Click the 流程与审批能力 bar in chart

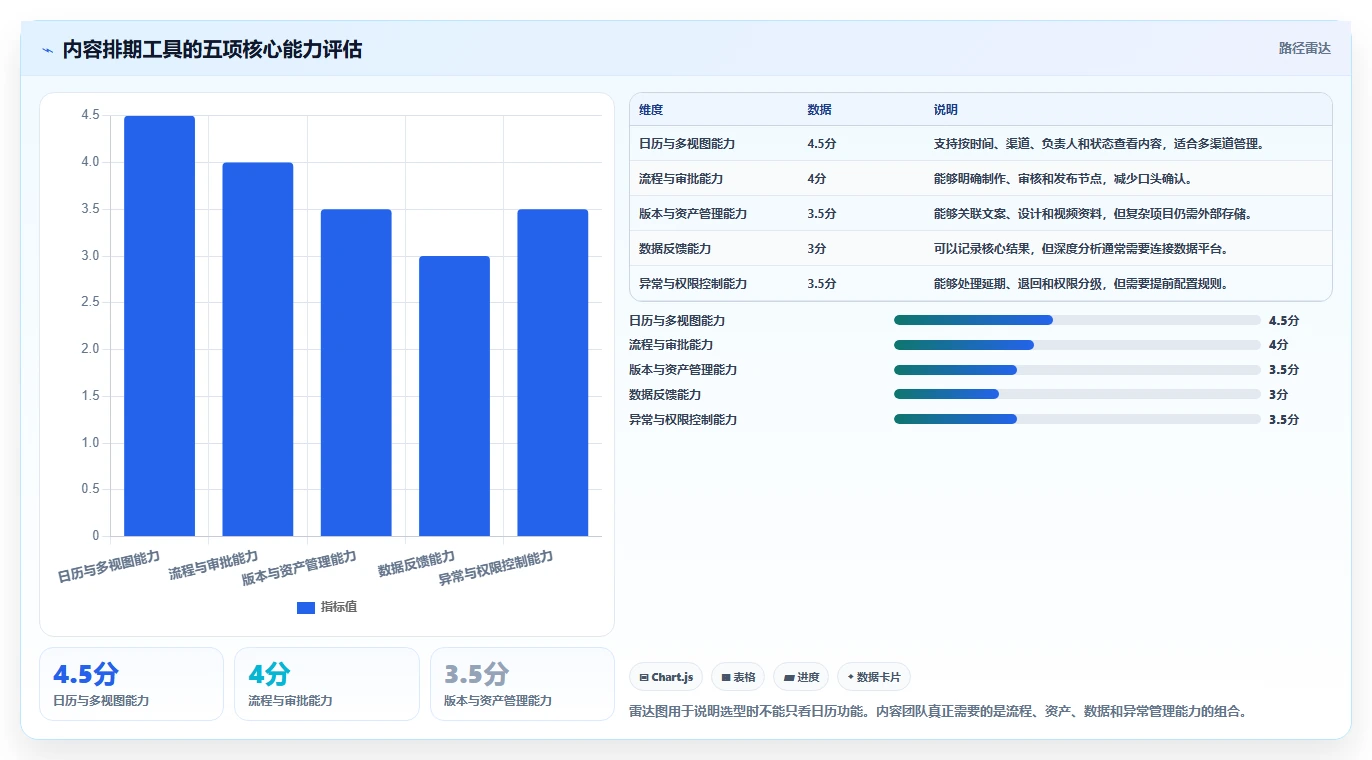(x=258, y=349)
